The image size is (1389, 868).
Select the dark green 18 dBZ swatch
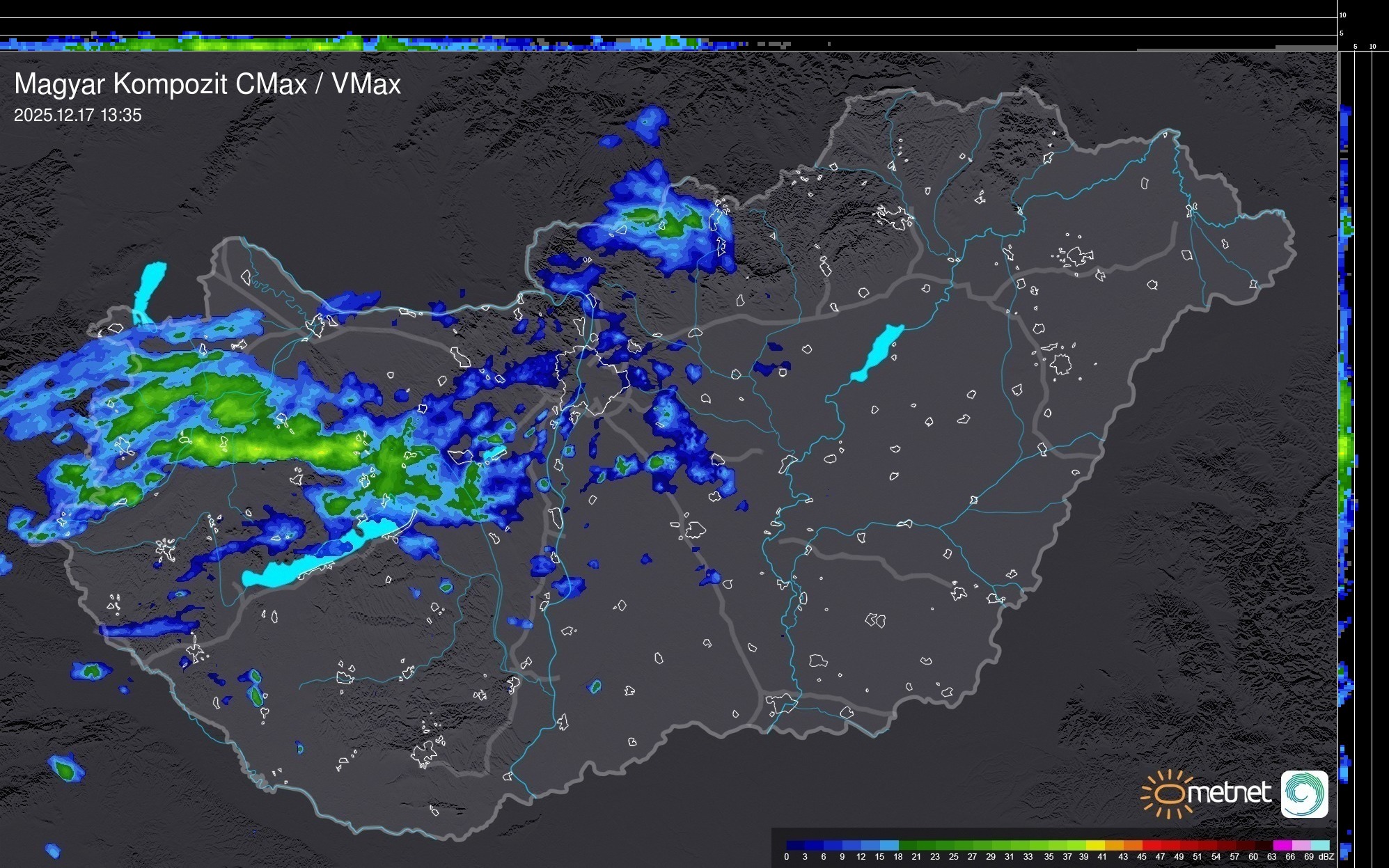(907, 846)
